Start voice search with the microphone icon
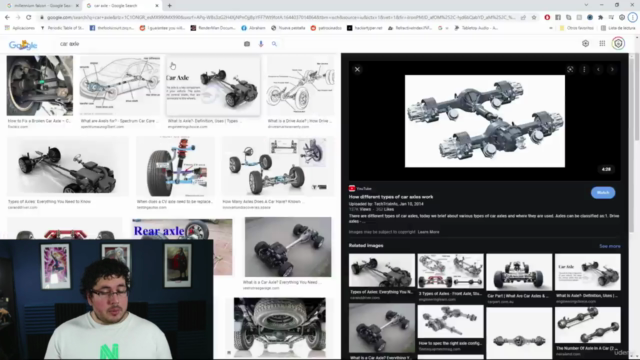The image size is (640, 360). (x=261, y=44)
